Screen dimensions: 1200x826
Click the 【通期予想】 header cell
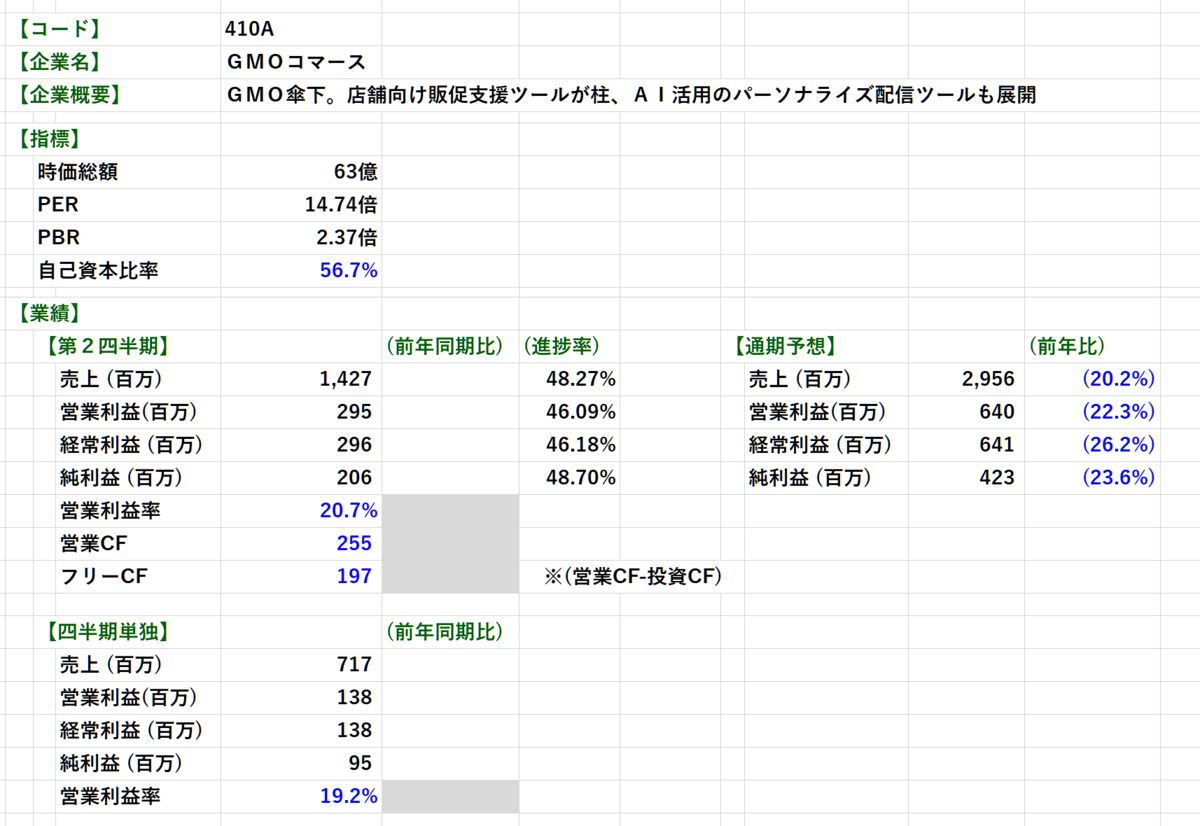tap(784, 346)
